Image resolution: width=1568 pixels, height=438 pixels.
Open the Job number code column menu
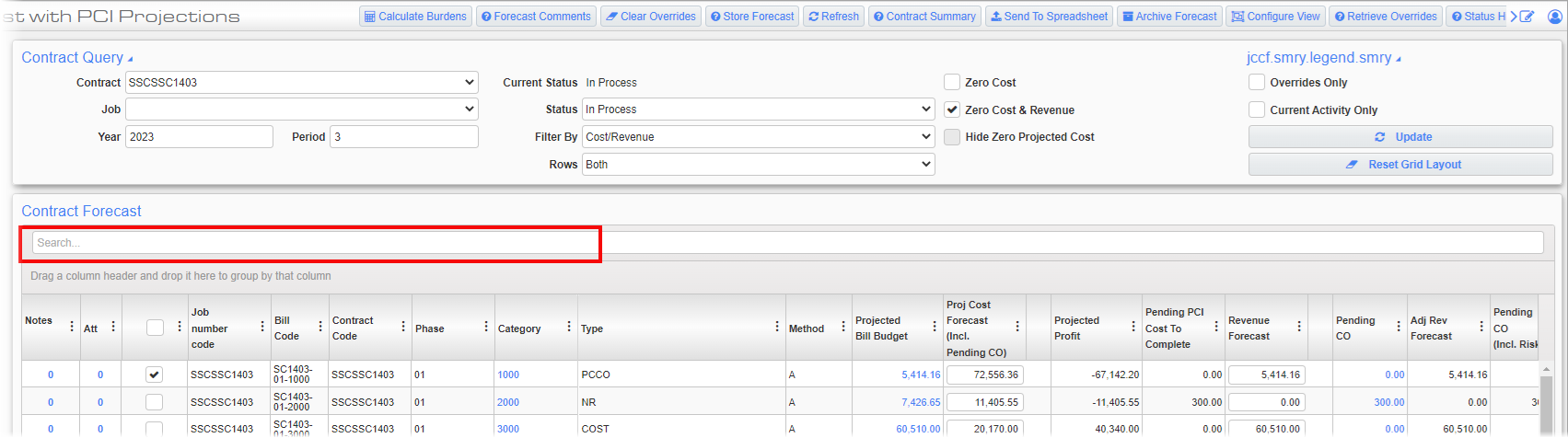point(261,327)
